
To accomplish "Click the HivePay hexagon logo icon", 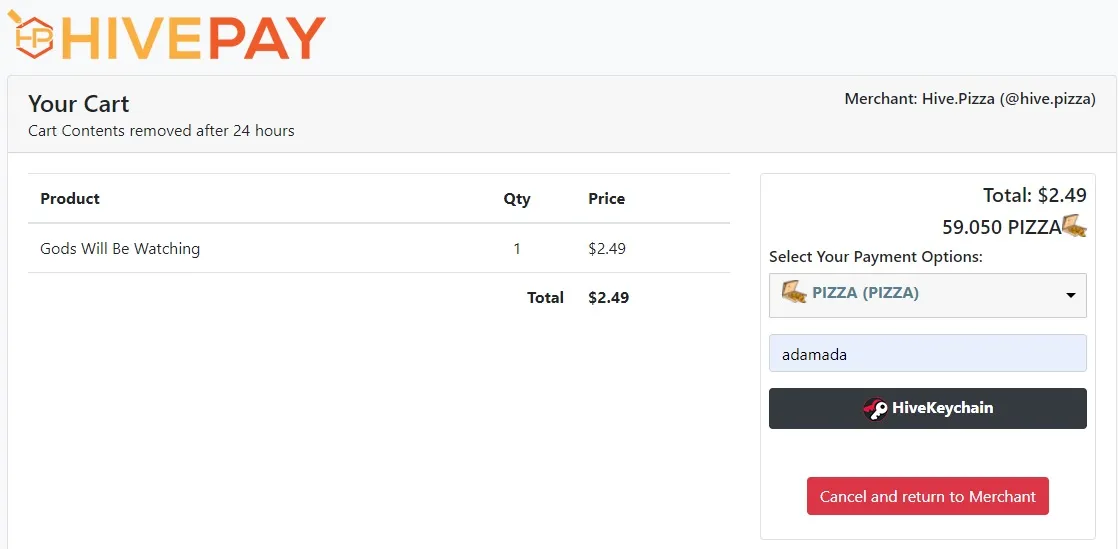I will tap(31, 34).
